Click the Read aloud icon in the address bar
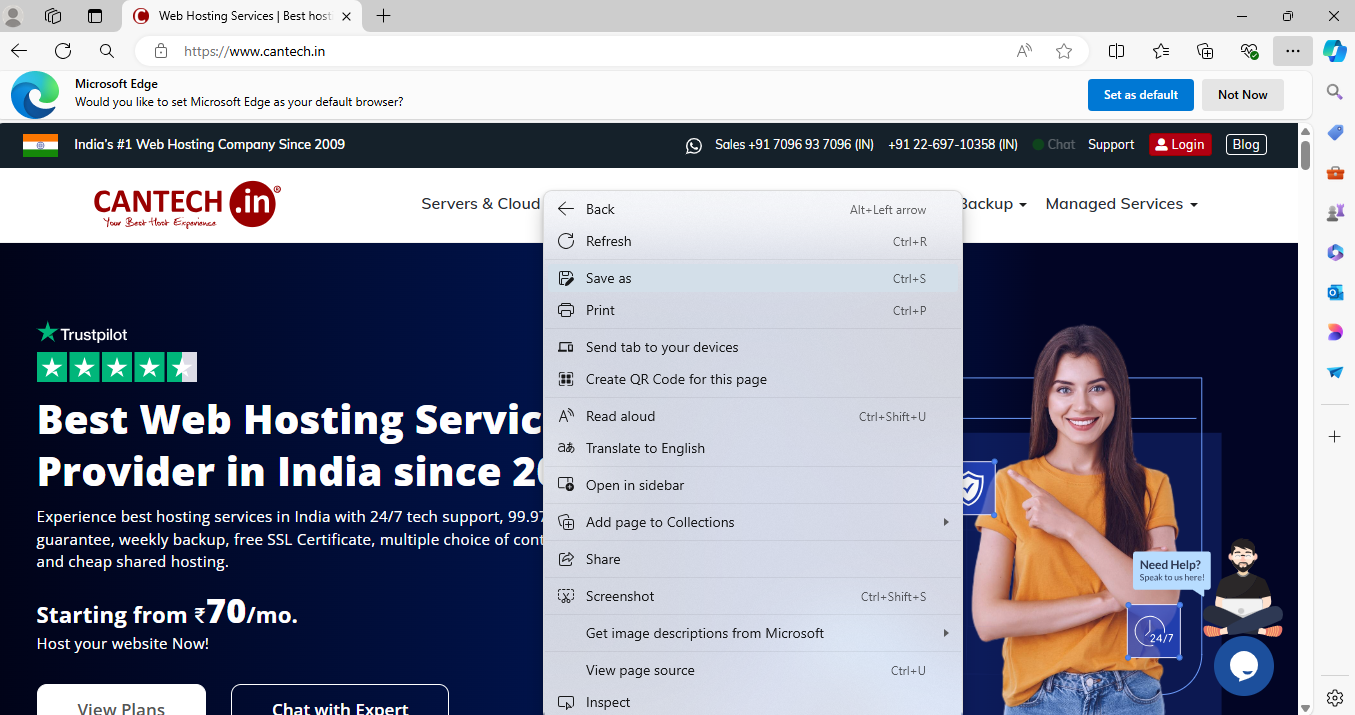 point(1024,51)
